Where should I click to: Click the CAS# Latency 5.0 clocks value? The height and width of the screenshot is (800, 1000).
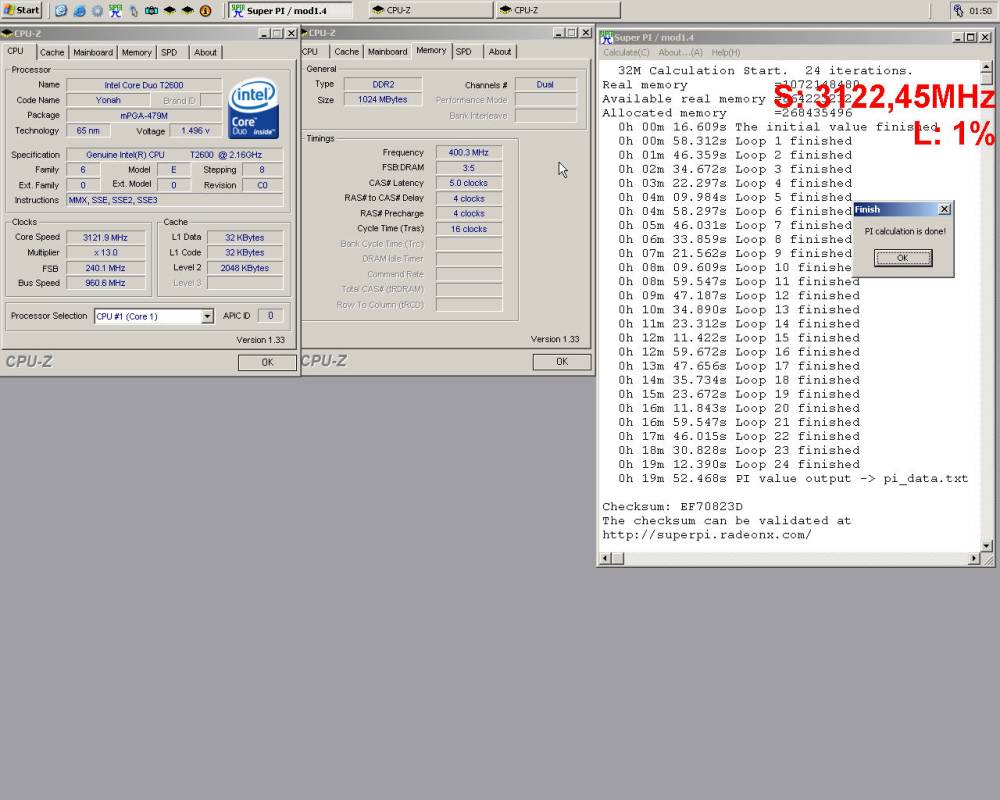coord(469,183)
